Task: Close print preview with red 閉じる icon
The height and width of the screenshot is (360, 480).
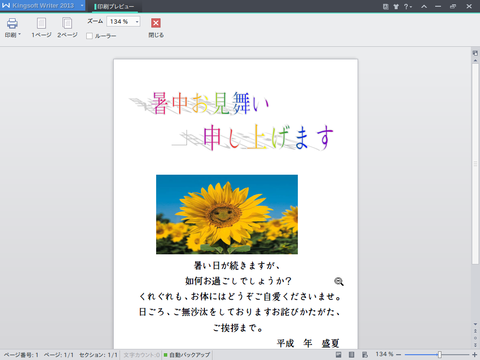Action: [156, 23]
